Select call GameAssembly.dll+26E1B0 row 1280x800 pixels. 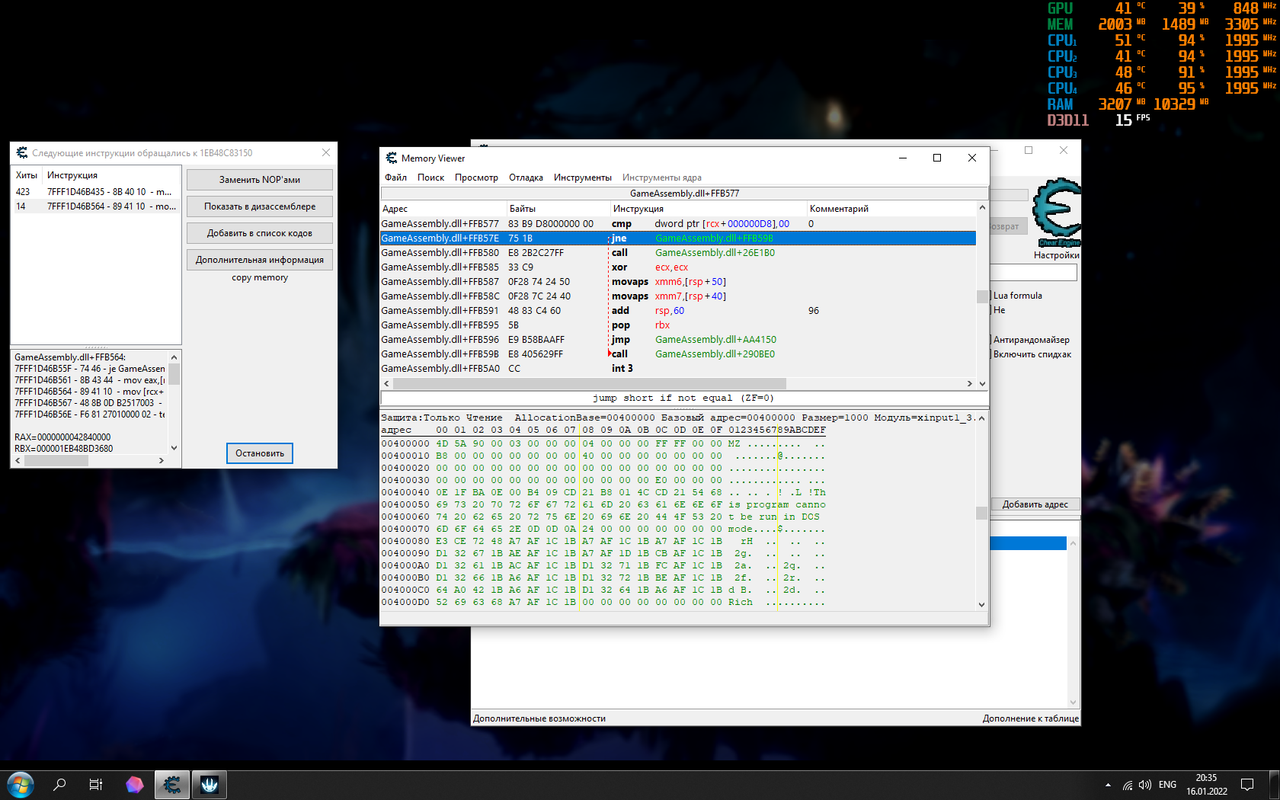click(x=678, y=253)
